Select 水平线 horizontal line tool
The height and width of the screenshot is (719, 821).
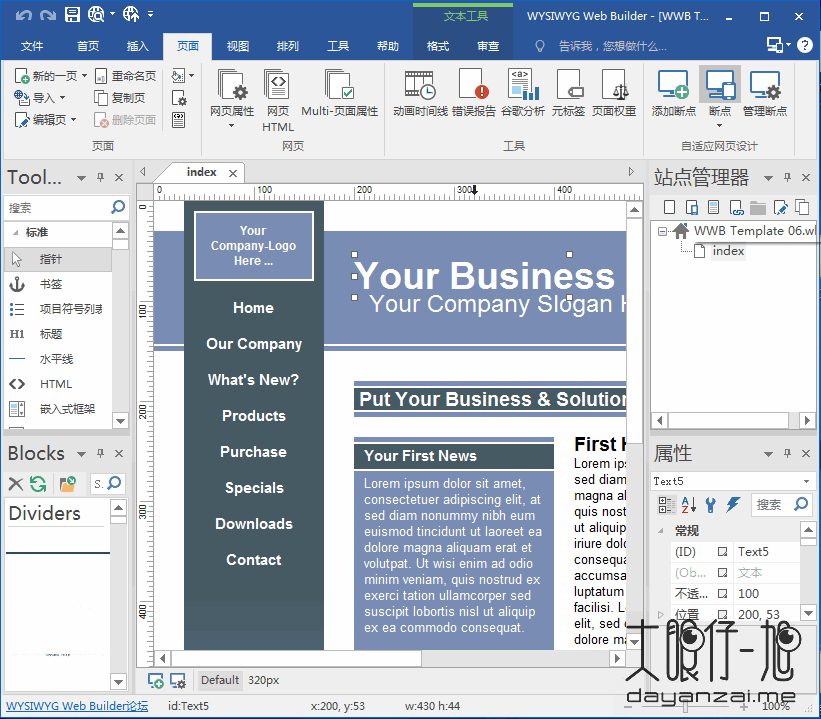pyautogui.click(x=58, y=359)
